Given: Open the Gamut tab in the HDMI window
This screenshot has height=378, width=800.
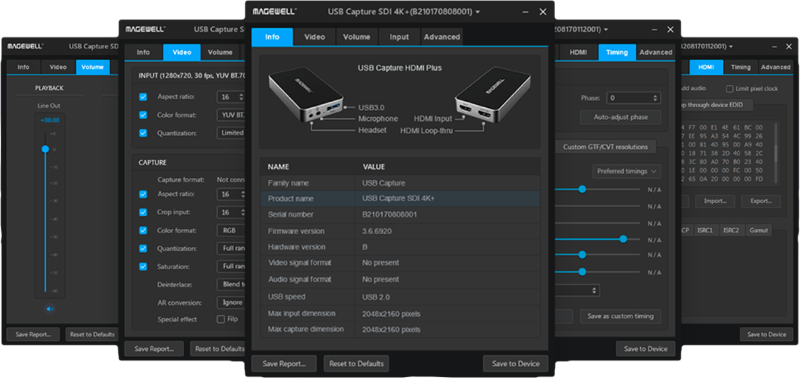Looking at the screenshot, I should (x=759, y=231).
